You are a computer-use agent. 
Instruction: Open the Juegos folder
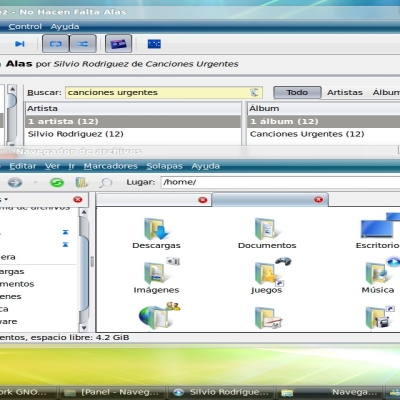[x=267, y=276]
